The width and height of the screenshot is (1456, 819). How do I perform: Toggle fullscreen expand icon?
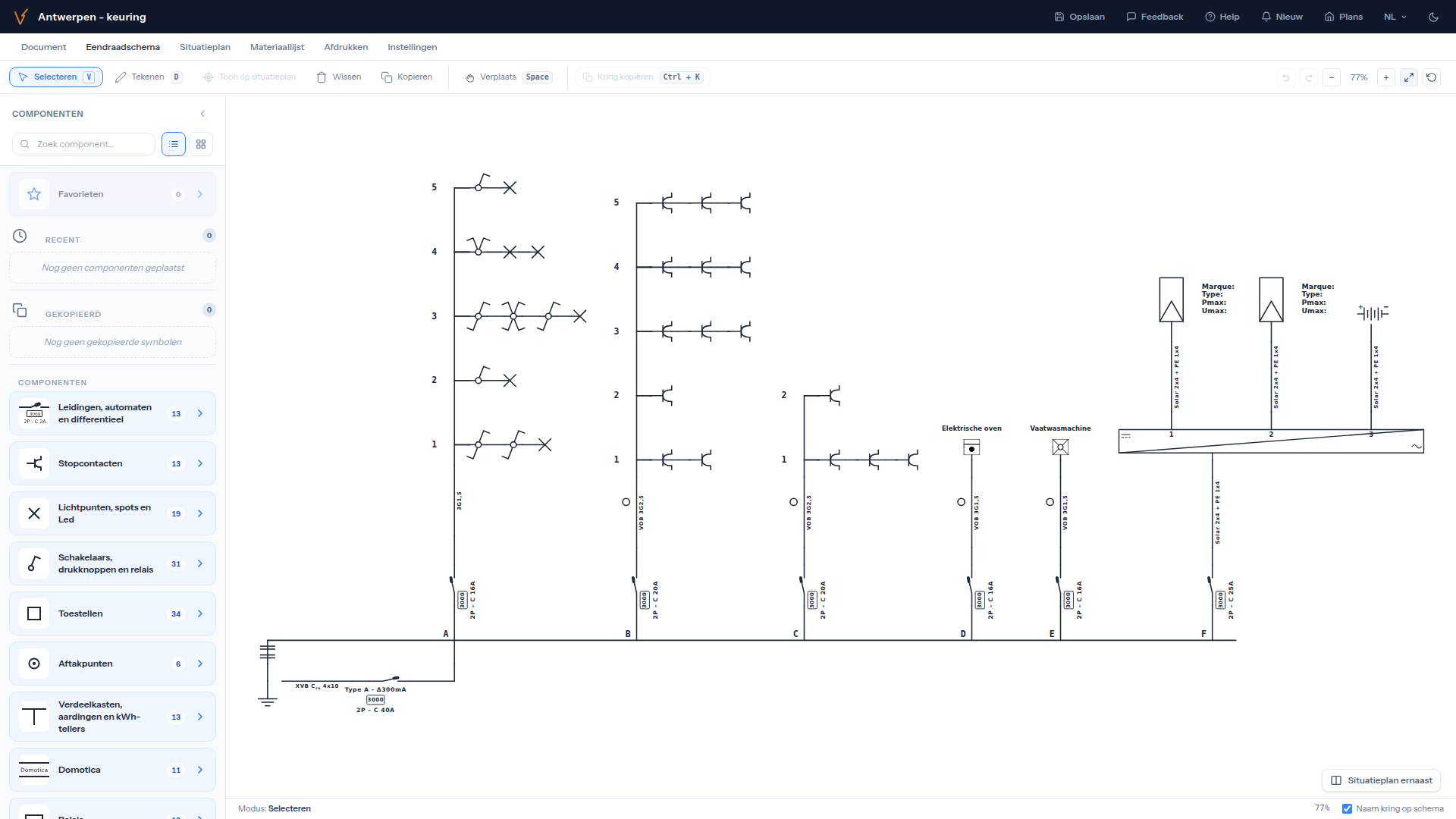pyautogui.click(x=1409, y=77)
